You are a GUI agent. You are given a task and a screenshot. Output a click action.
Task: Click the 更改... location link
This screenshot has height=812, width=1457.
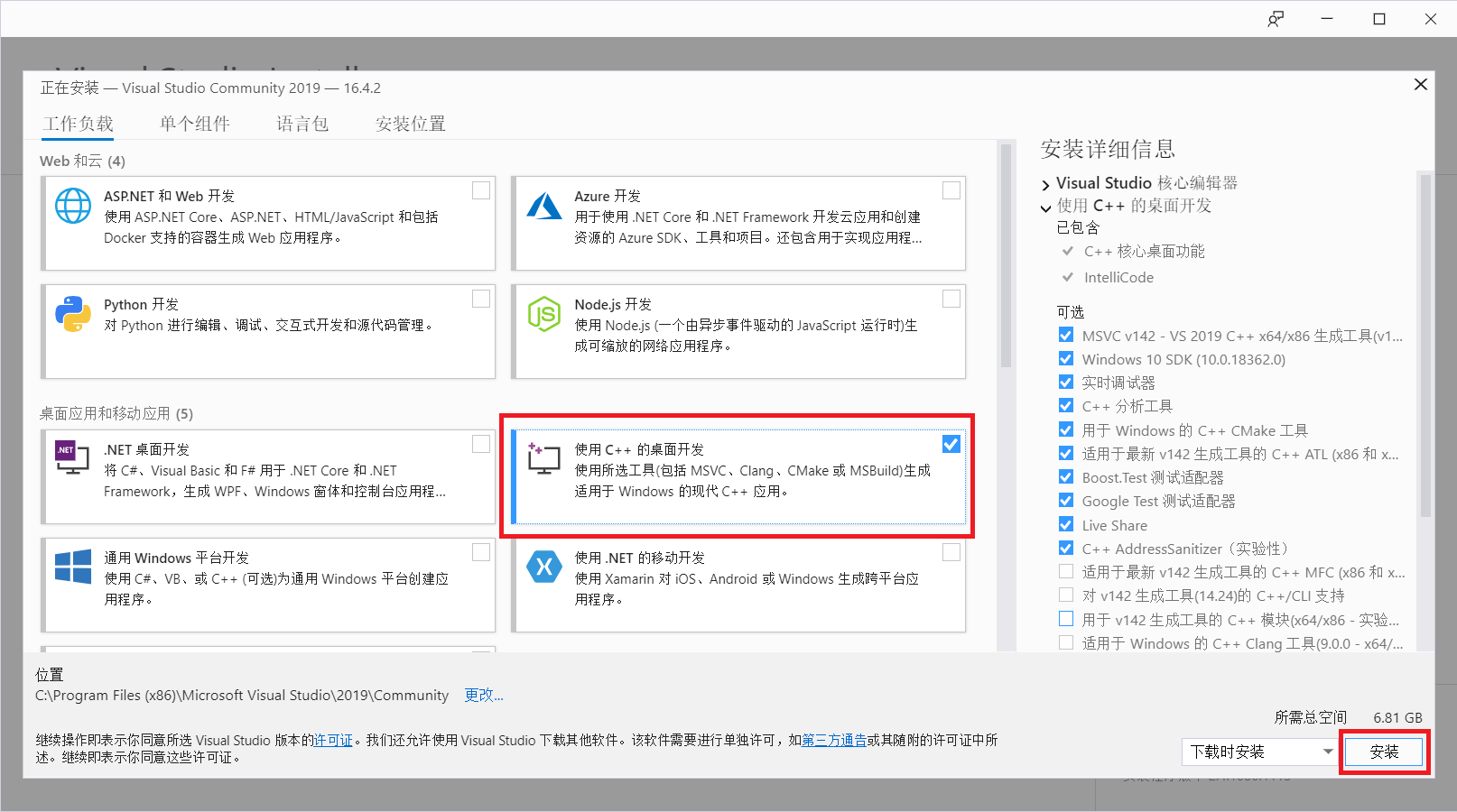[484, 695]
